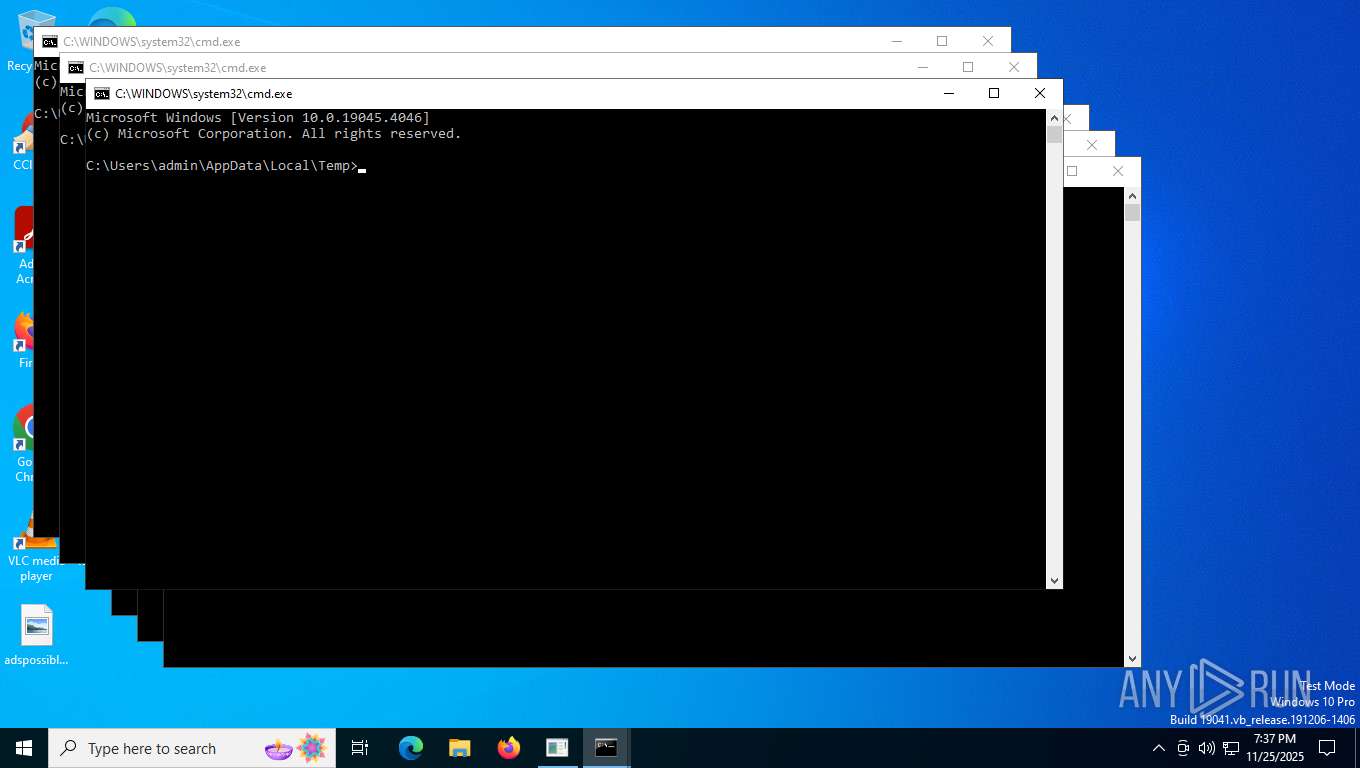Launch Microsoft Edge from the taskbar
Viewport: 1360px width, 768px height.
click(410, 748)
